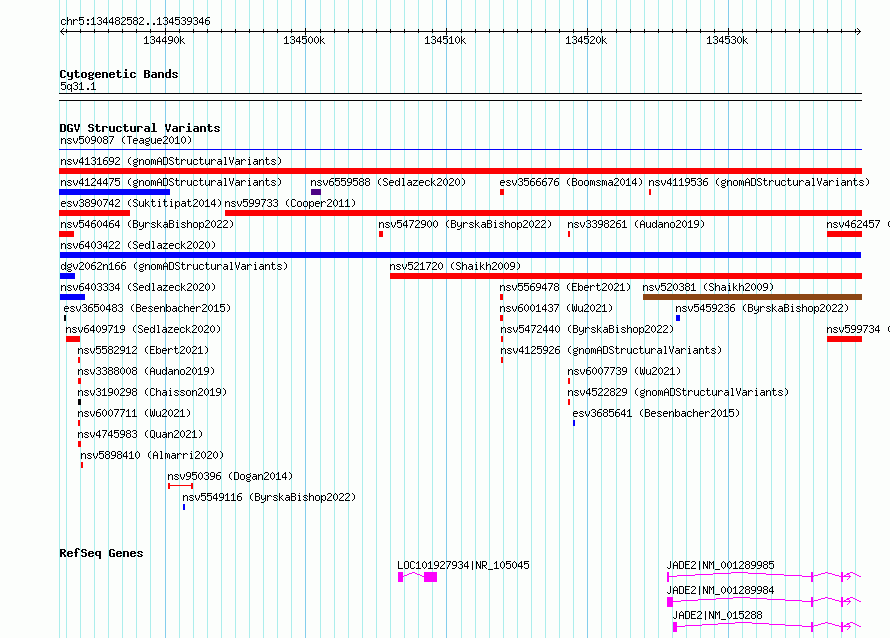Image resolution: width=890 pixels, height=638 pixels.
Task: Click the brown nsv520381 bar
Action: pos(753,297)
